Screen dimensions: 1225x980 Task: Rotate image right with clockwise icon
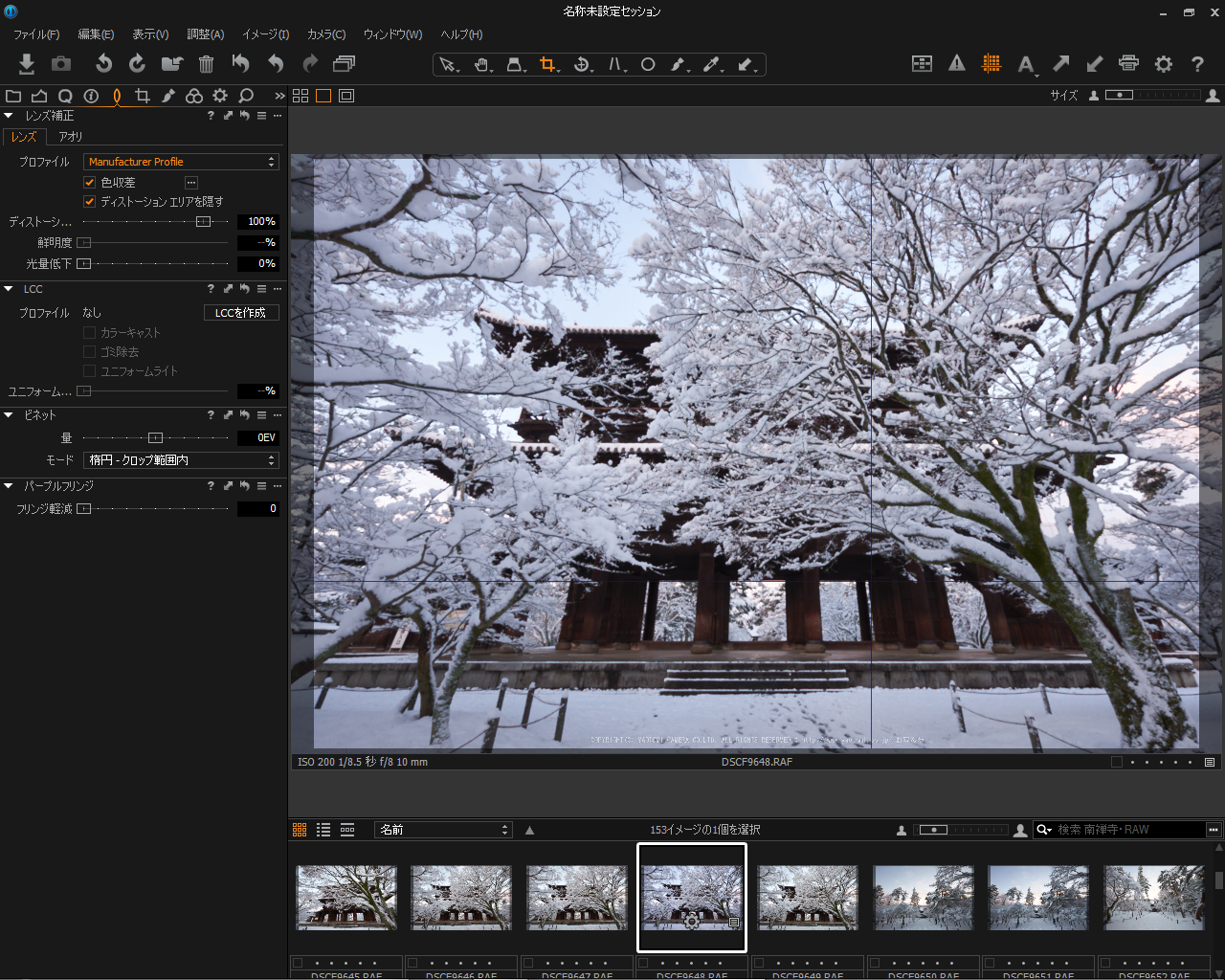[137, 64]
